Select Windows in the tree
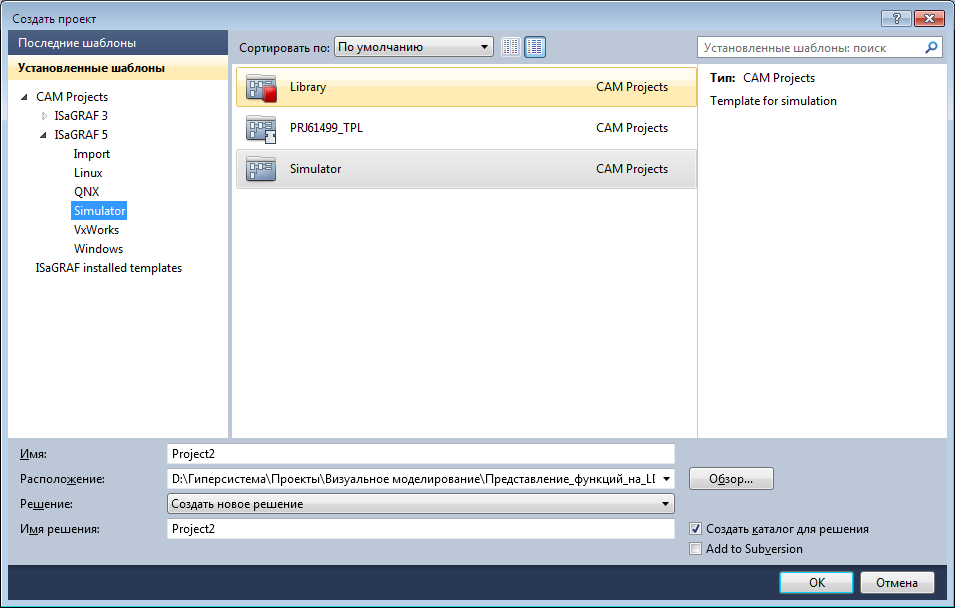The height and width of the screenshot is (608, 955). point(98,249)
